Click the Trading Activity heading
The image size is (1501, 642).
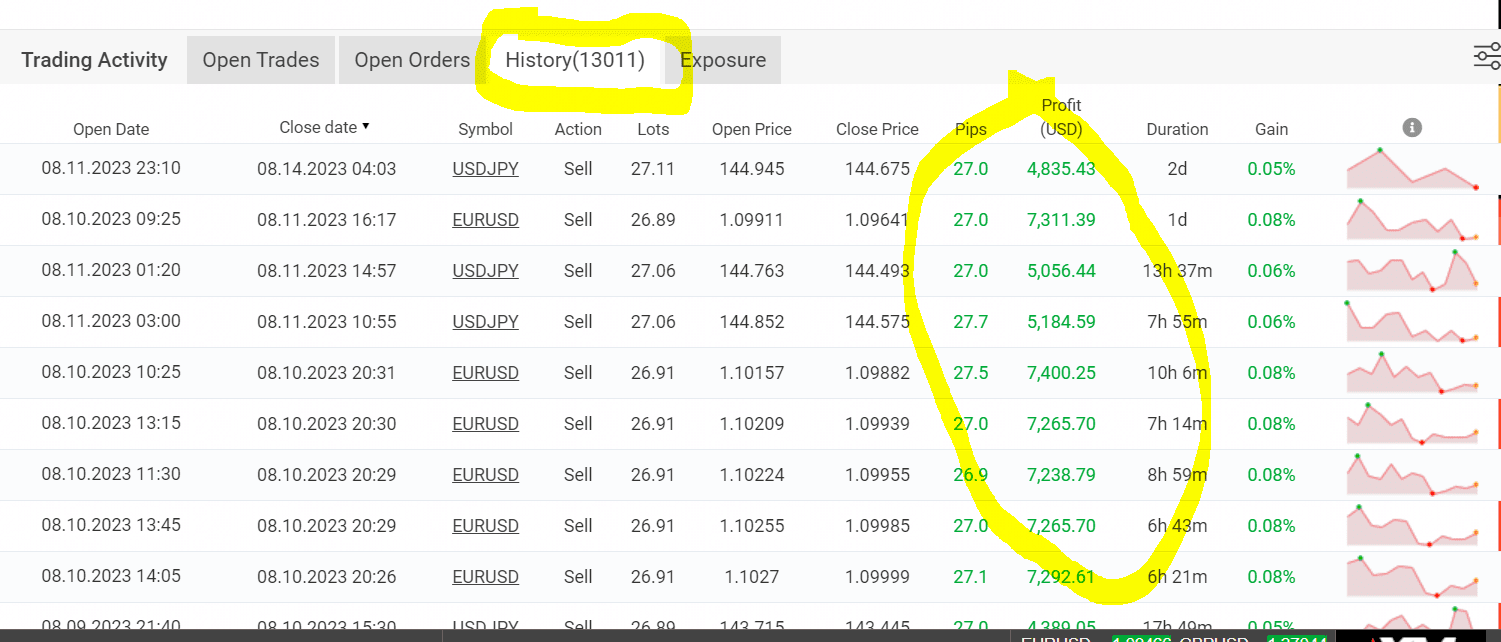tap(94, 60)
